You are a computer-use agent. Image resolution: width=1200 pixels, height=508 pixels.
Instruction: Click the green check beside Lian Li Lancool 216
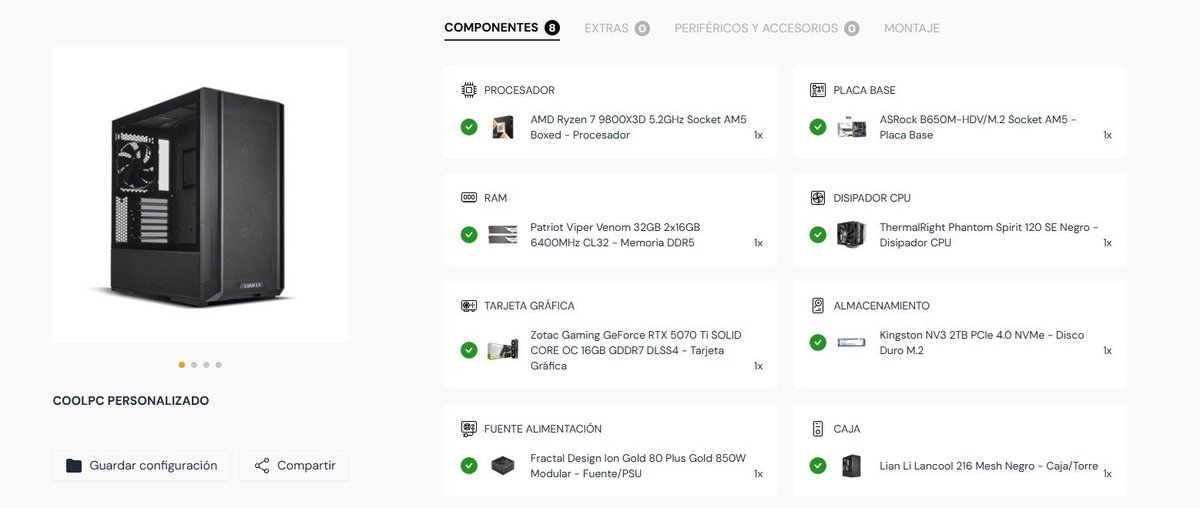818,466
